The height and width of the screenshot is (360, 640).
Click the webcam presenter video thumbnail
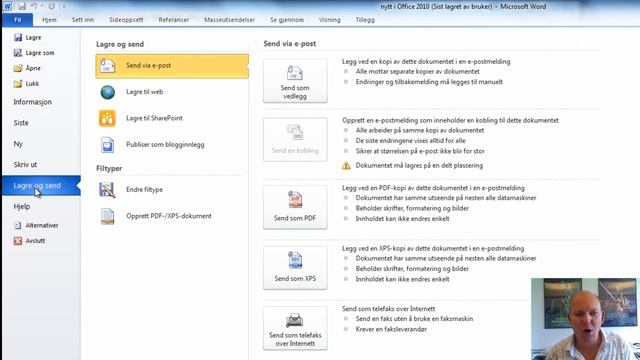pos(585,319)
